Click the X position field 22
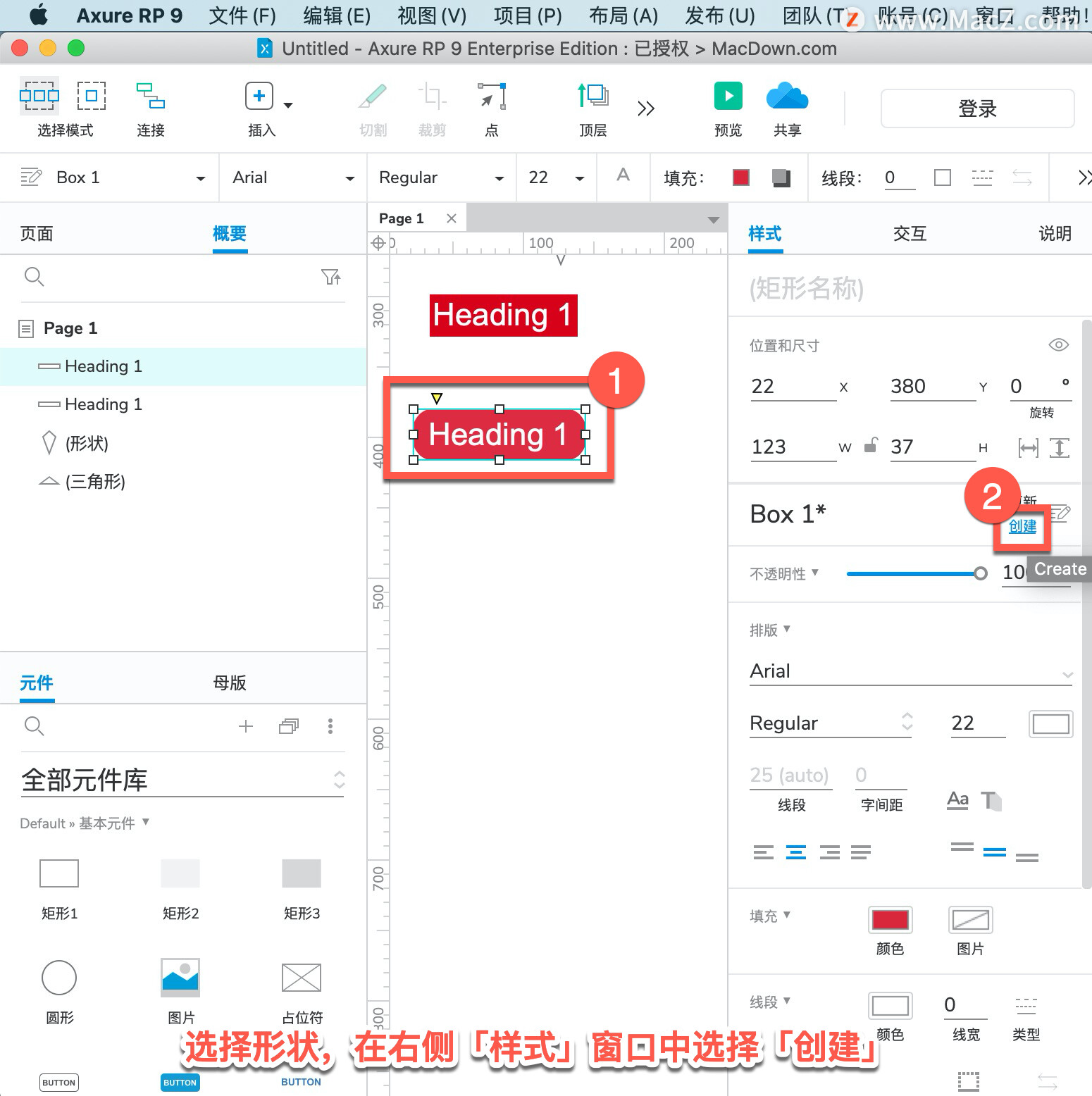1092x1096 pixels. pos(793,387)
